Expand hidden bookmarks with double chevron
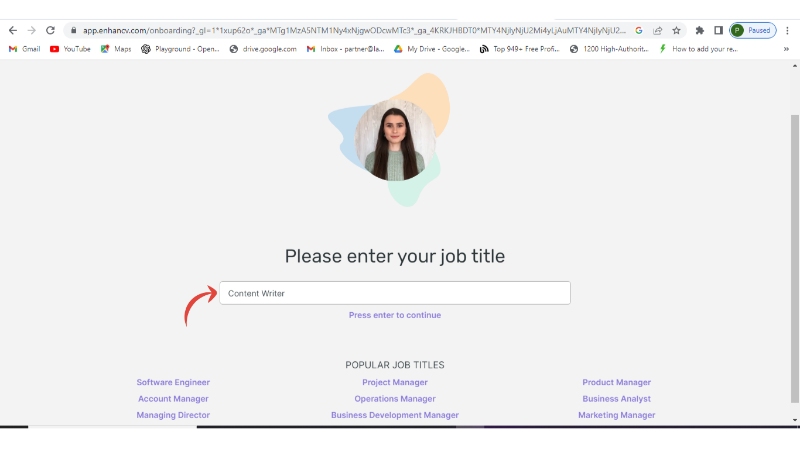The width and height of the screenshot is (800, 449). tap(786, 49)
